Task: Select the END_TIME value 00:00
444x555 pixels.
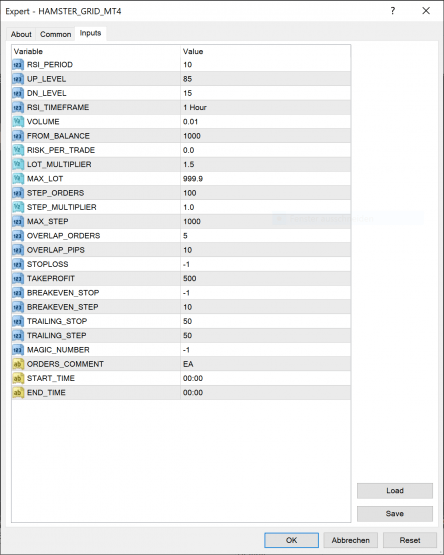Action: [x=193, y=393]
